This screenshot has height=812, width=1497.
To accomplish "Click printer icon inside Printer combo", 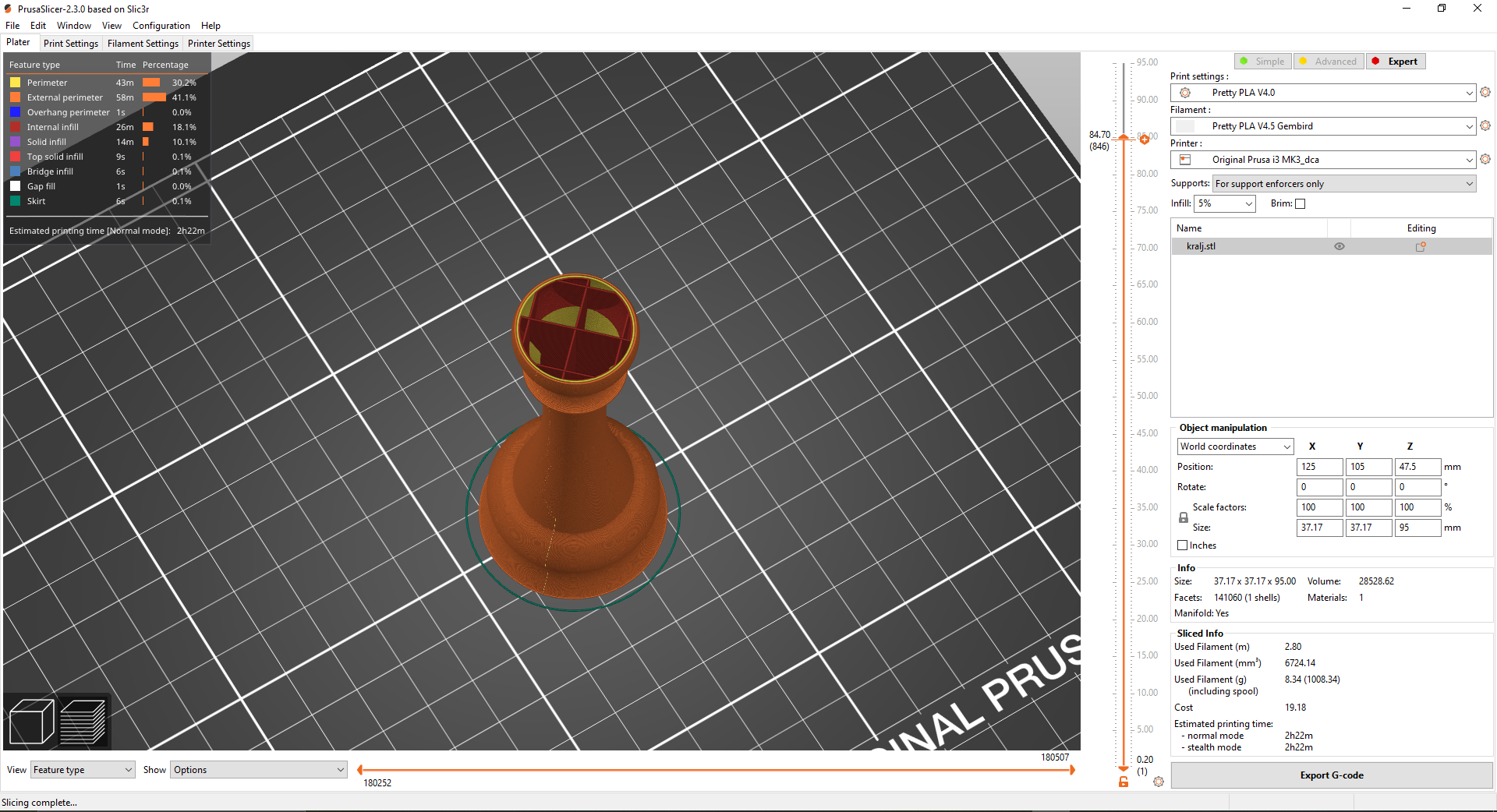I will click(1185, 160).
